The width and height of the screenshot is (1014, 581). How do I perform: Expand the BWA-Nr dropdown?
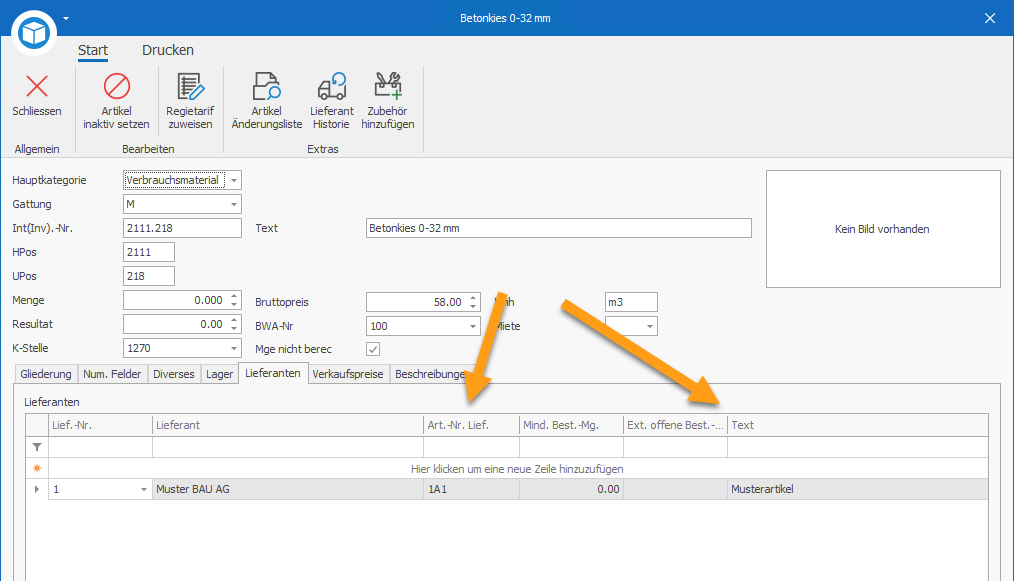473,326
